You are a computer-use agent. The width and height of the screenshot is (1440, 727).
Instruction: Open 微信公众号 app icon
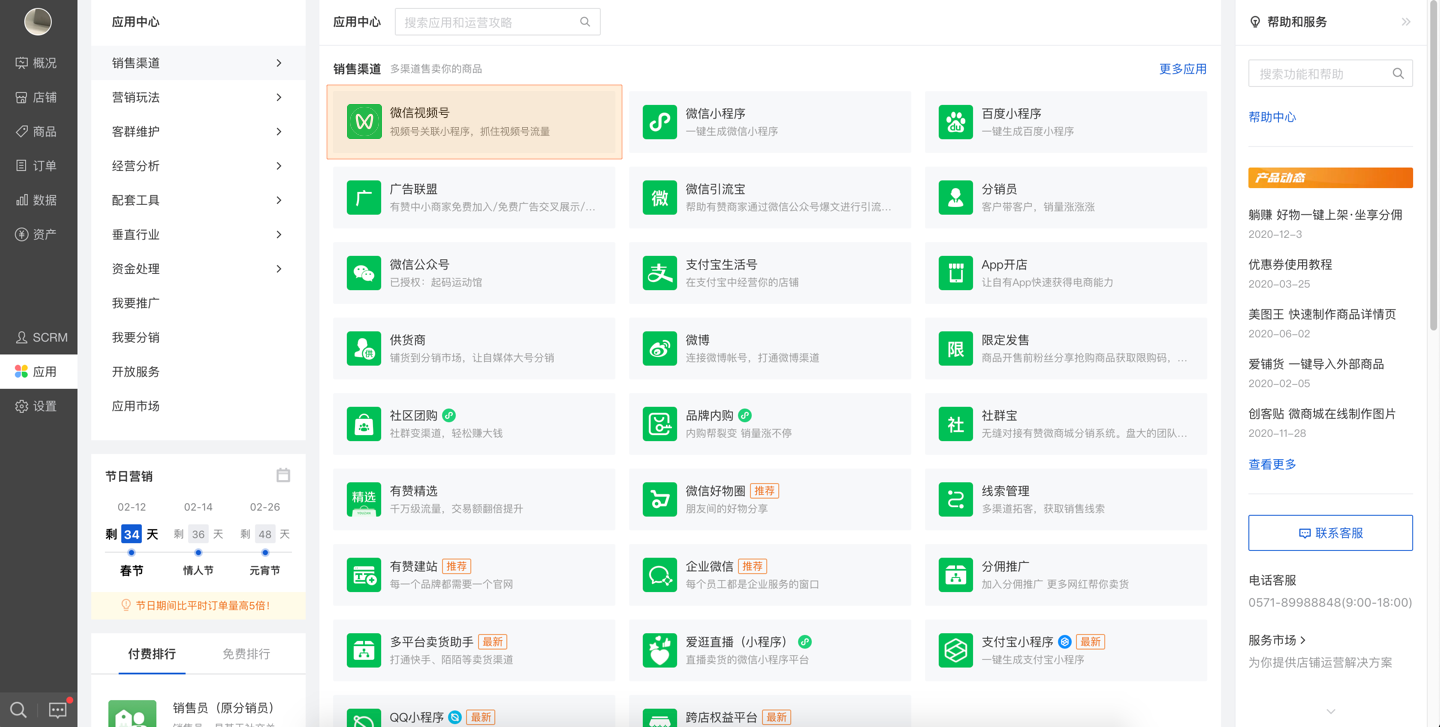point(364,273)
